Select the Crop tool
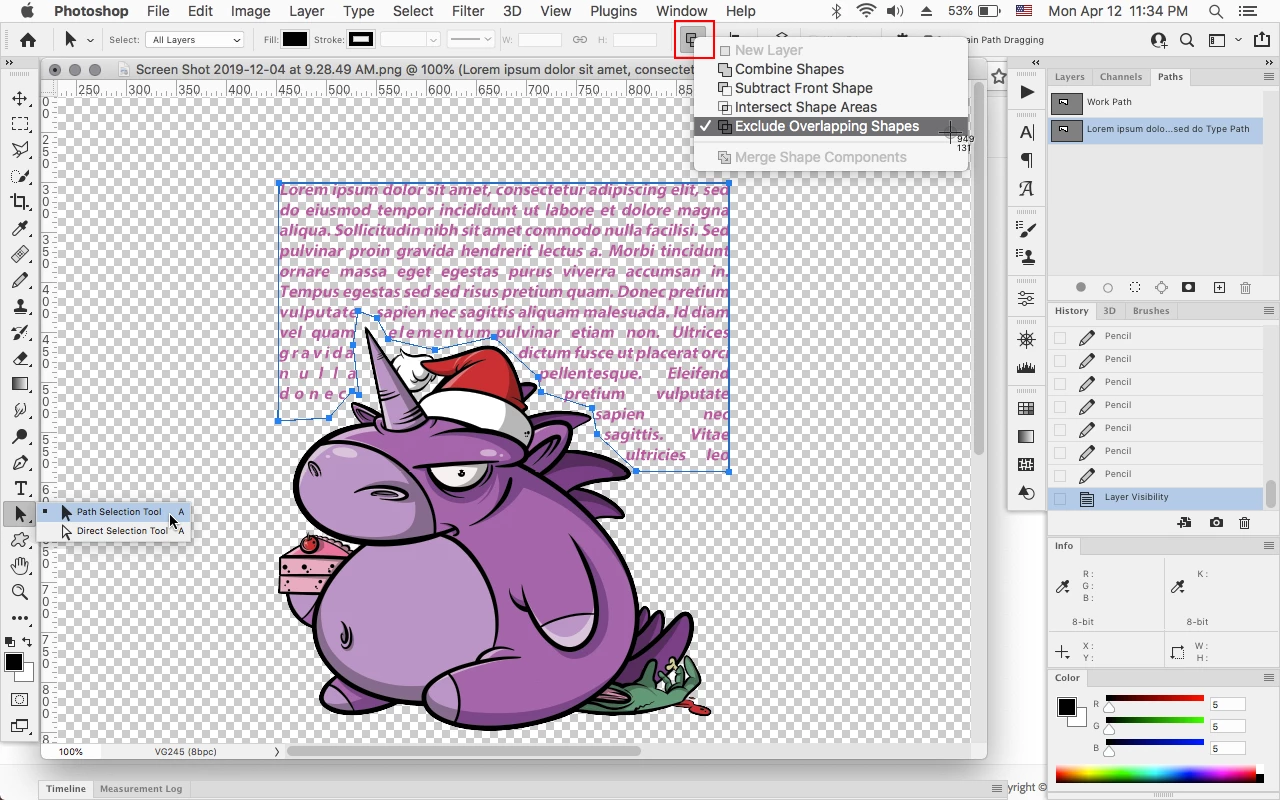The width and height of the screenshot is (1280, 800). (x=20, y=202)
